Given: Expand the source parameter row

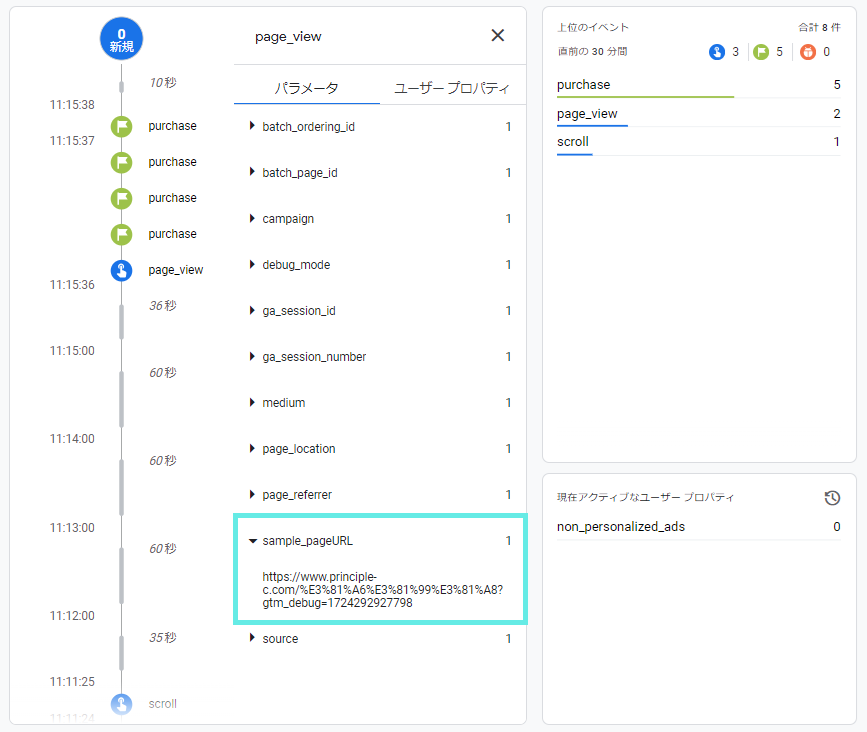Looking at the screenshot, I should 280,639.
